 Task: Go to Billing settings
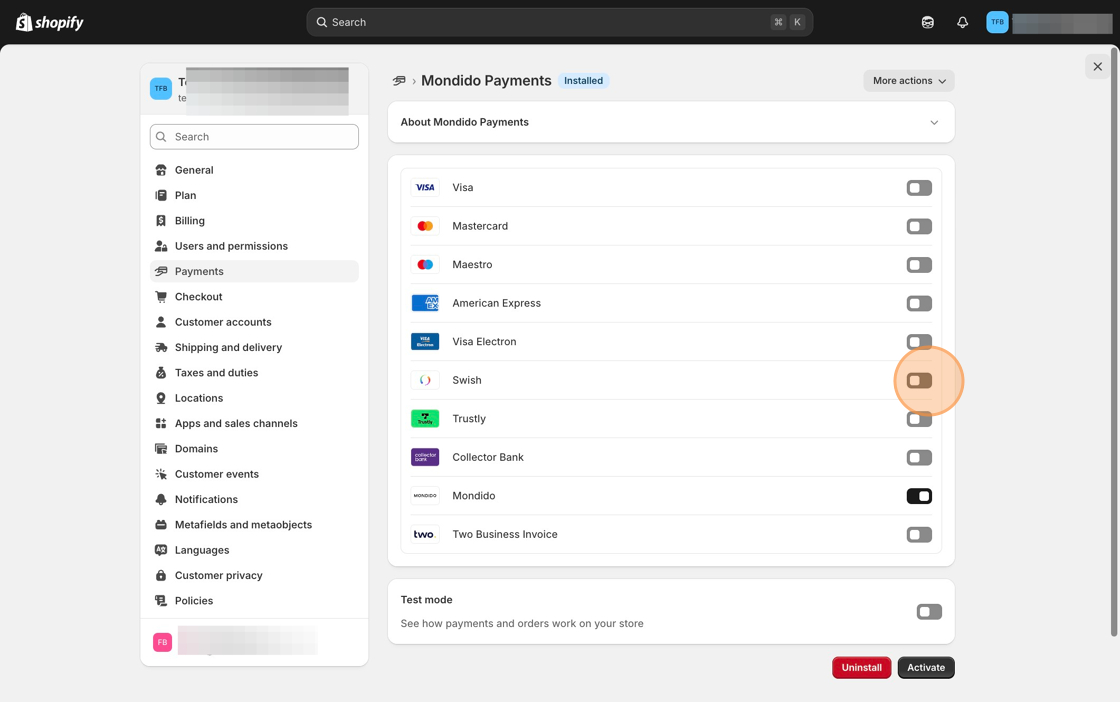pyautogui.click(x=254, y=221)
